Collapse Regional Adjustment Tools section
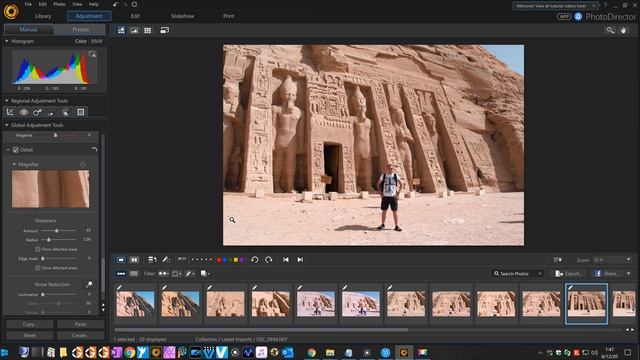 [x=7, y=100]
